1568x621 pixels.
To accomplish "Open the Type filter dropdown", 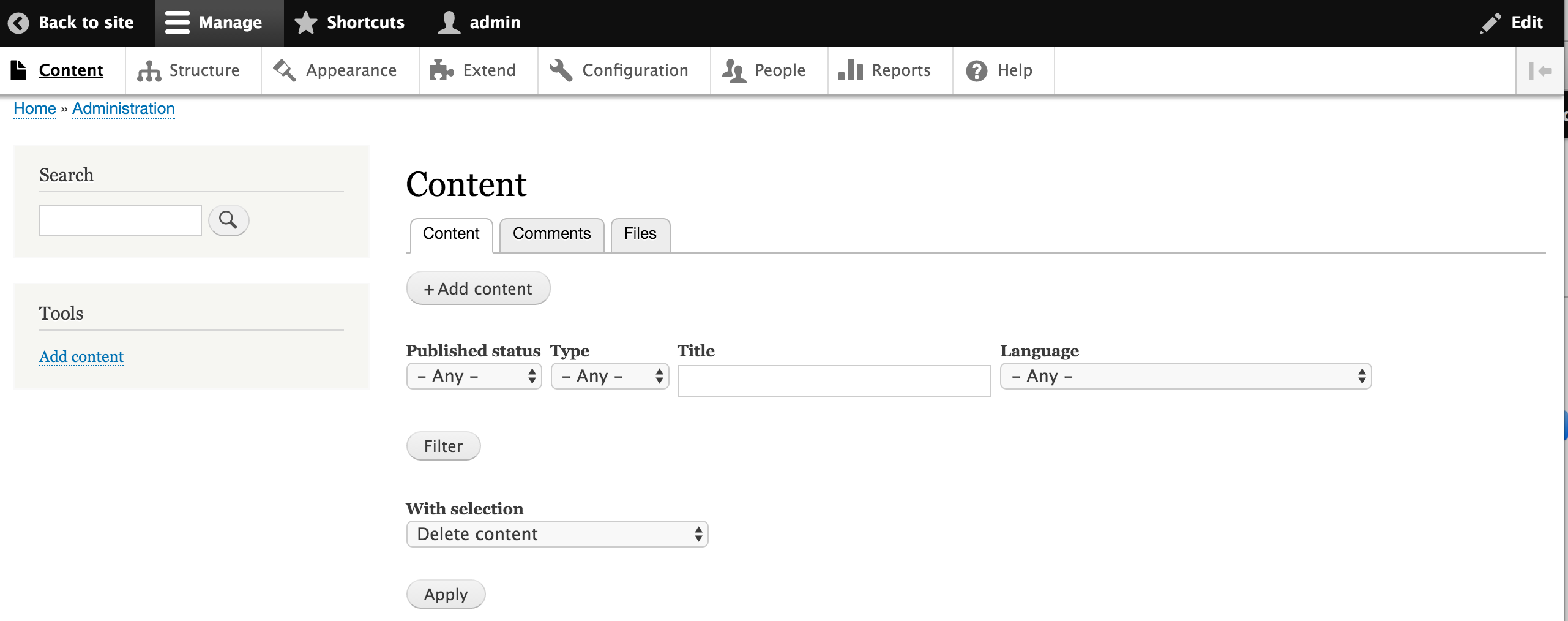I will [x=609, y=375].
